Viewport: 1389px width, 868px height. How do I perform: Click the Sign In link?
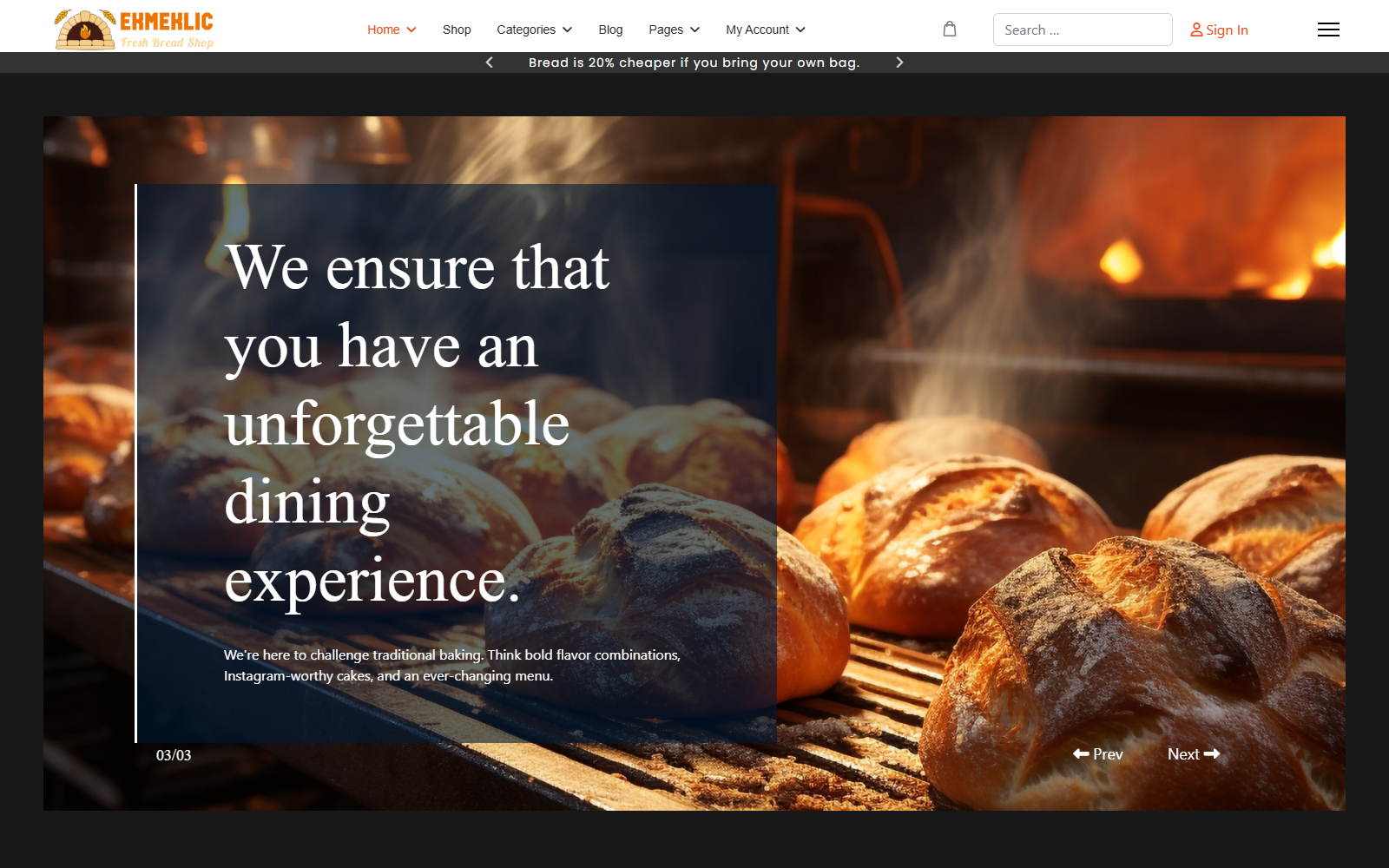point(1226,30)
